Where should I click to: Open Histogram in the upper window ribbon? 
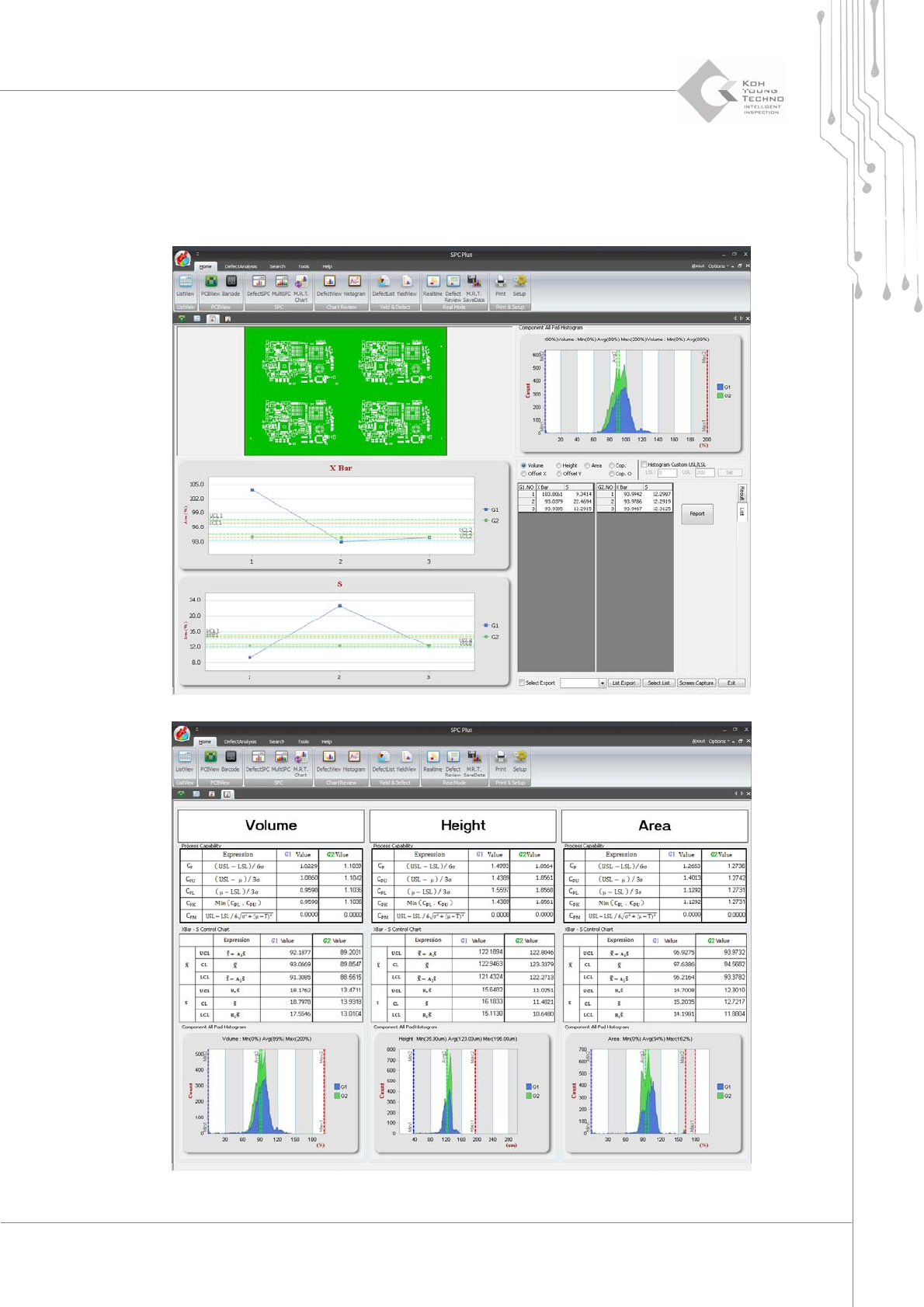(354, 285)
